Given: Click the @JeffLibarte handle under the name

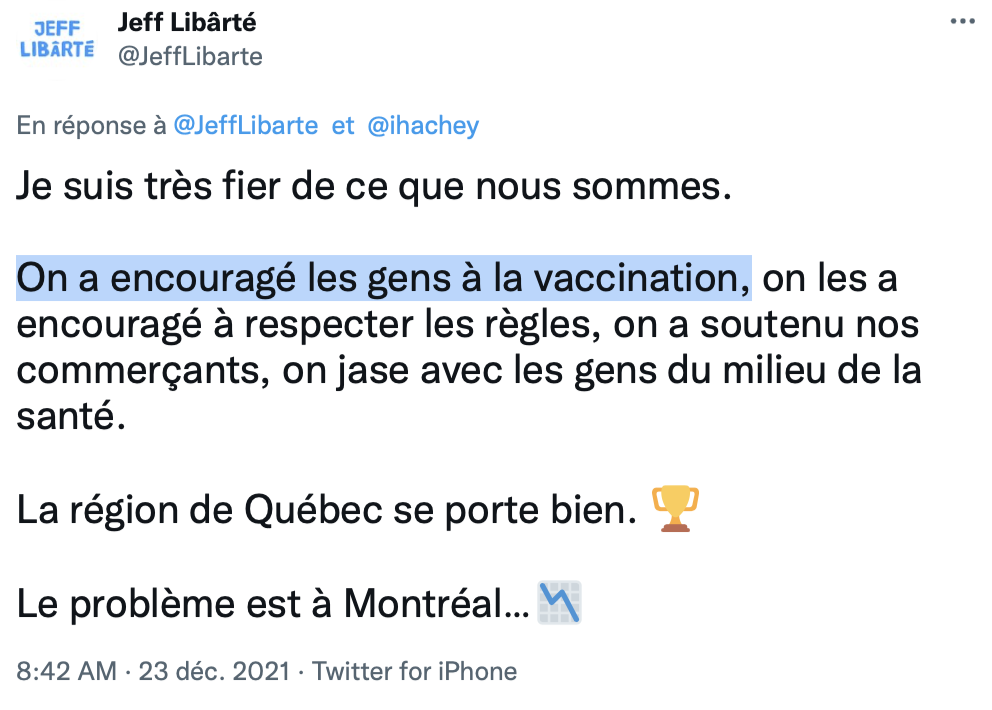Looking at the screenshot, I should point(190,56).
